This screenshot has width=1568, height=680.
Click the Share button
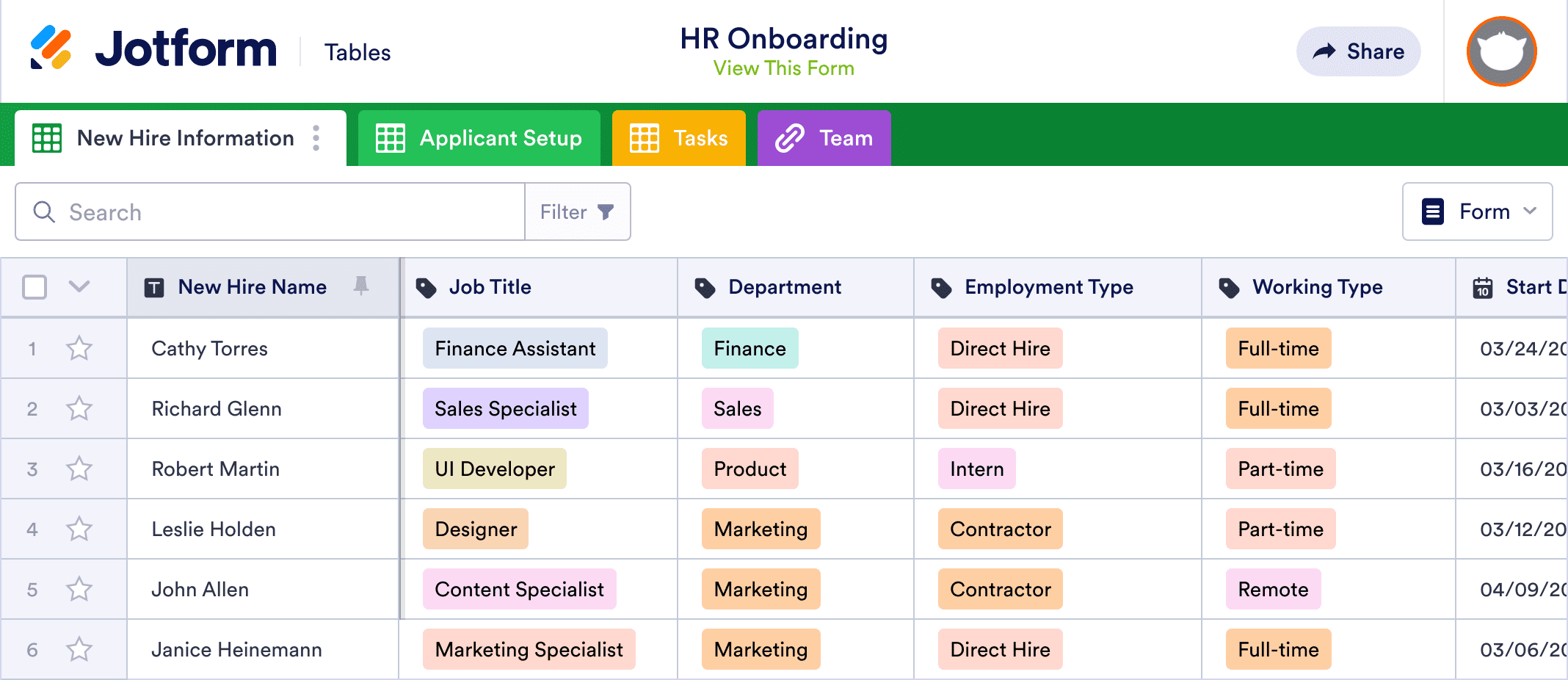pos(1358,51)
